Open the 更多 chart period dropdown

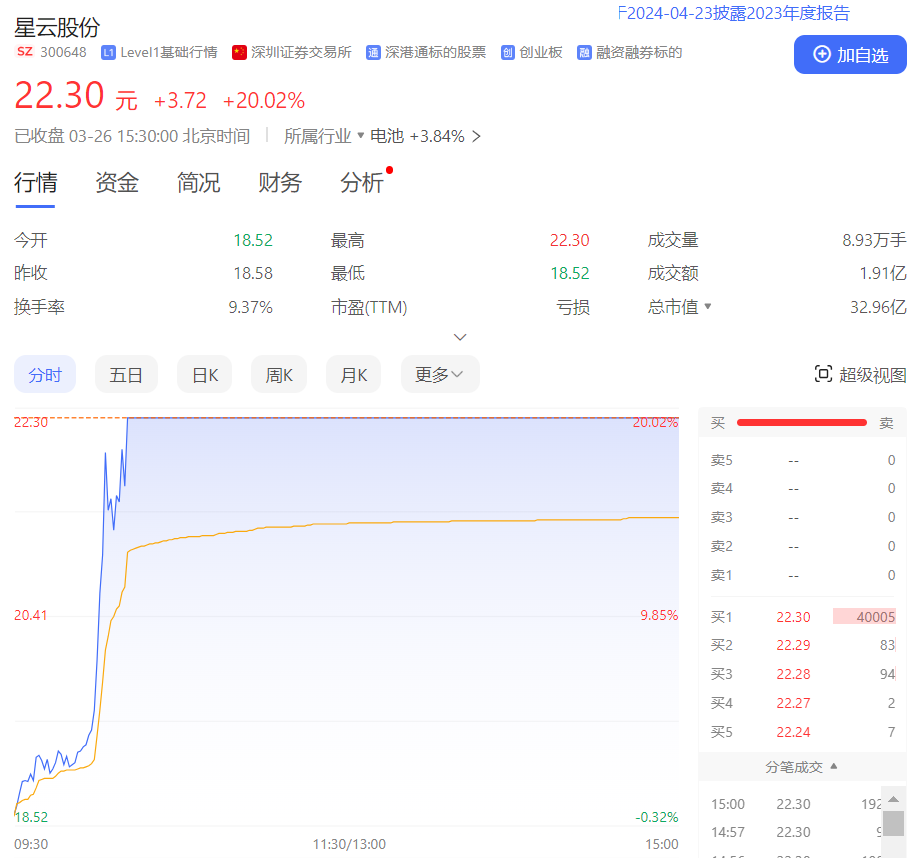[x=440, y=374]
